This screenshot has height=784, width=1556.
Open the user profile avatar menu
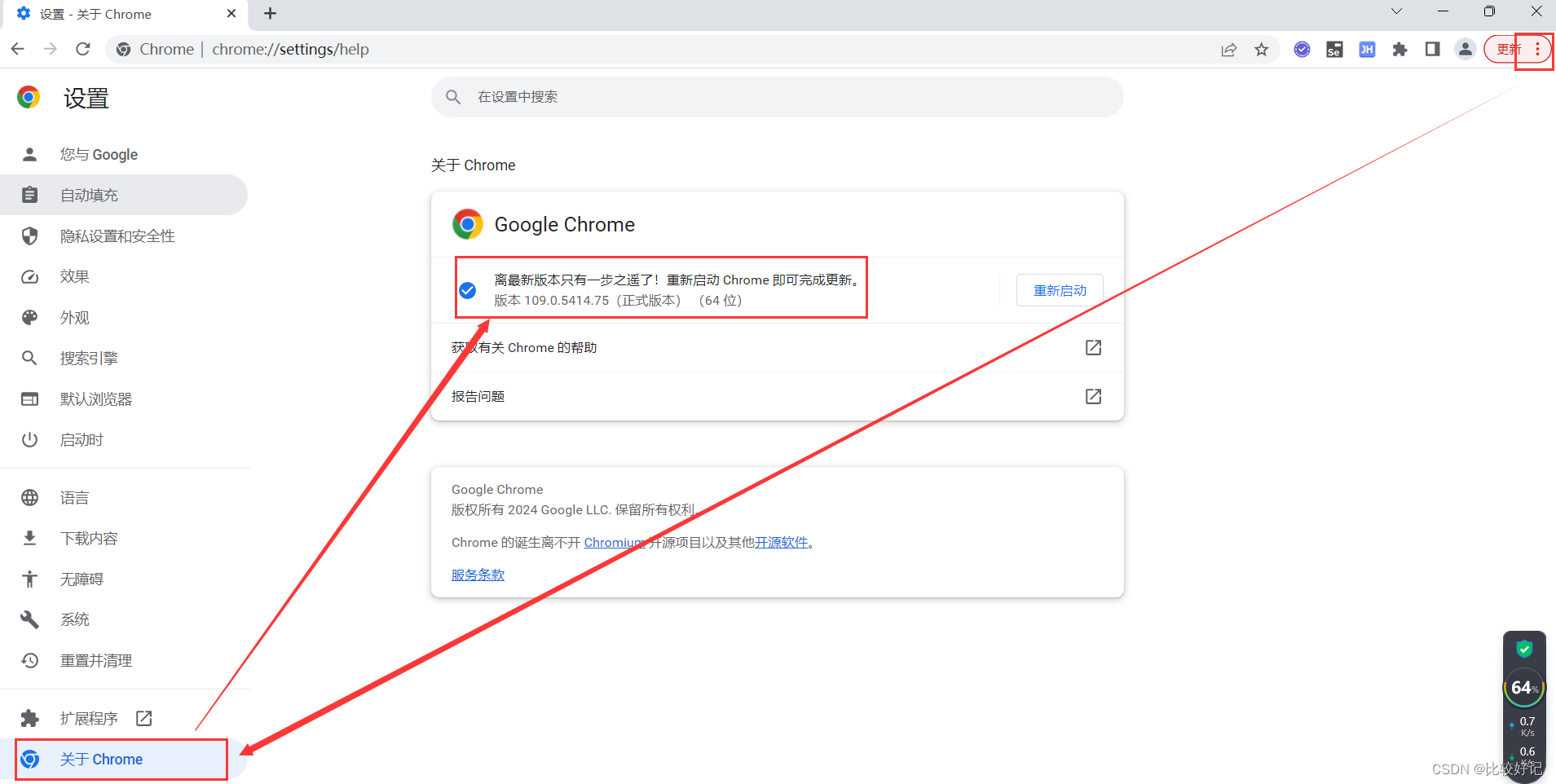tap(1465, 50)
